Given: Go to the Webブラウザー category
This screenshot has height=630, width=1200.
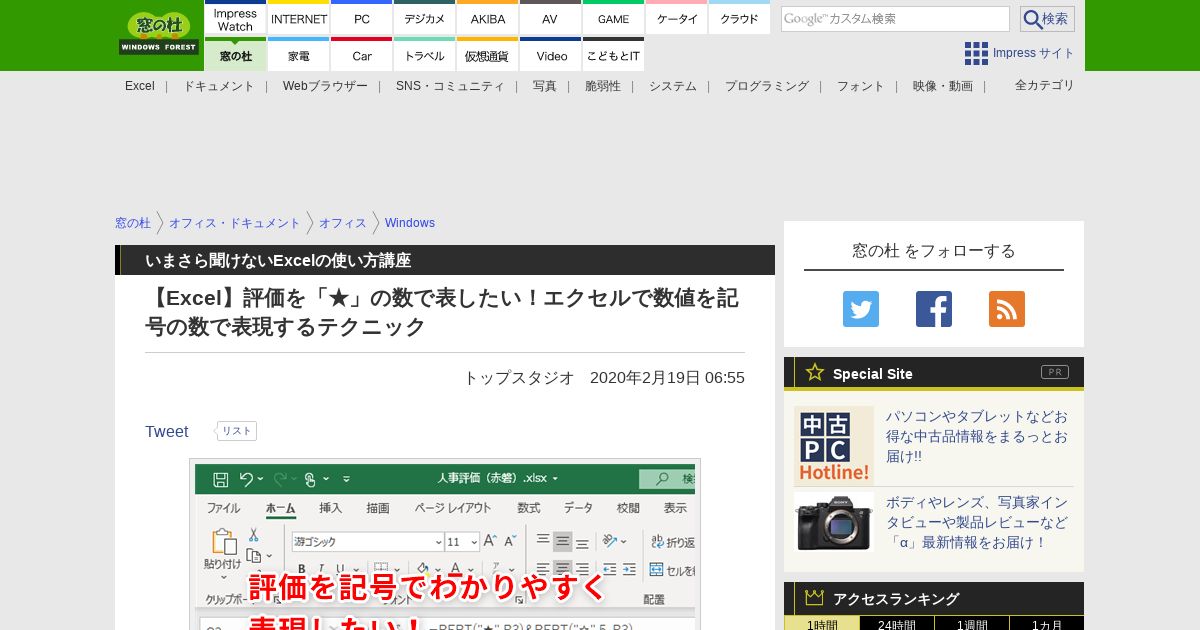Looking at the screenshot, I should [325, 86].
